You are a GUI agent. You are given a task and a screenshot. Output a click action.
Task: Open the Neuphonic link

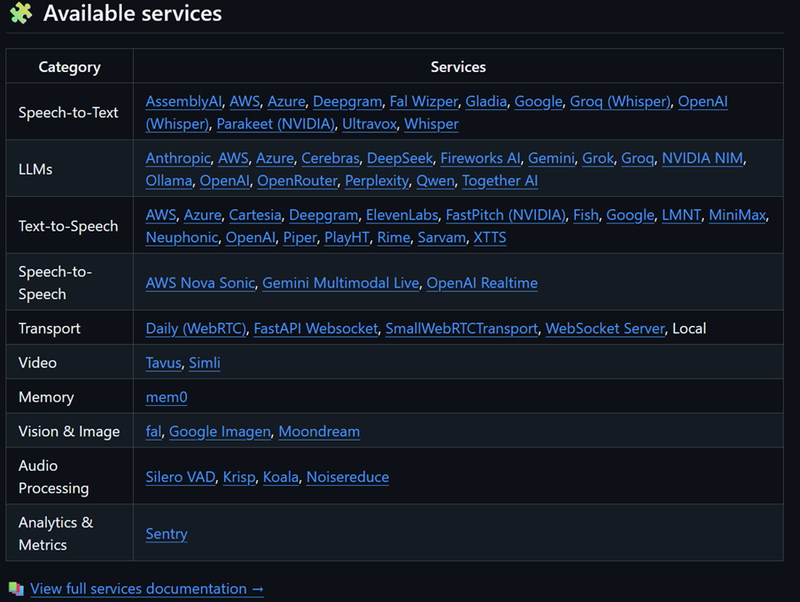[x=182, y=237]
